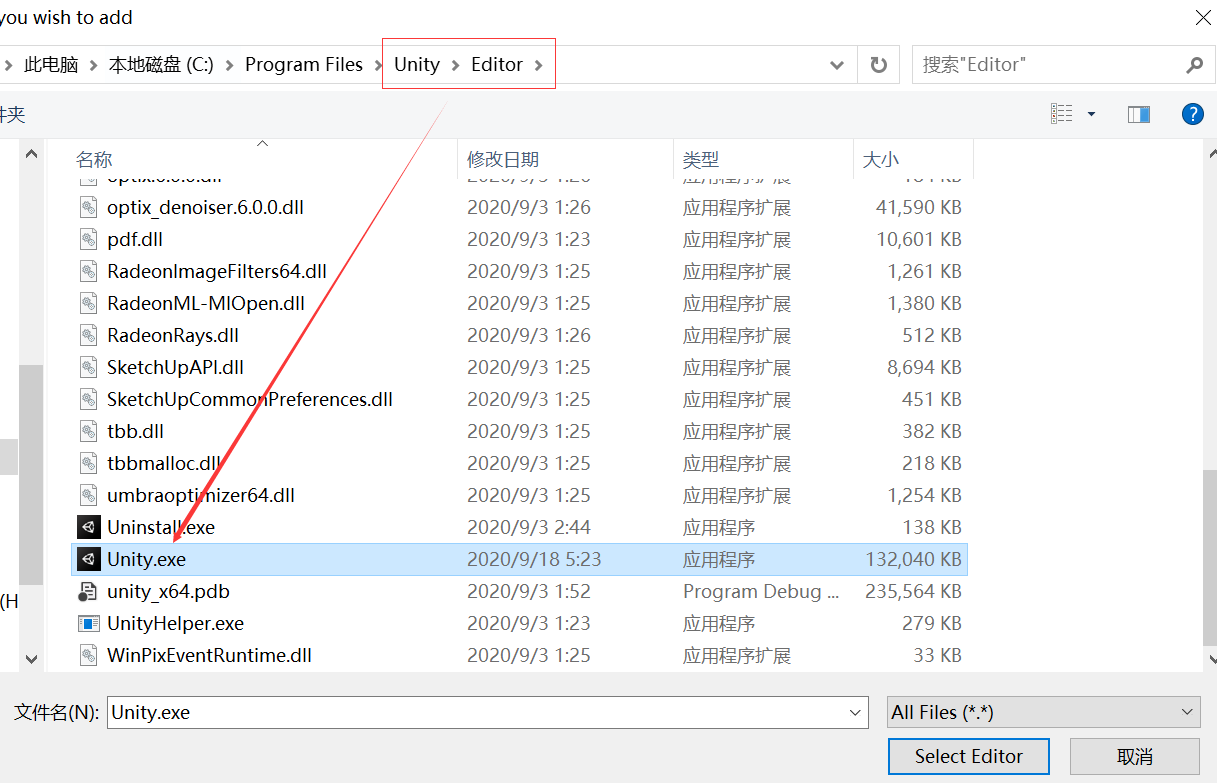Click the 2020/9/3 2:44 date cell

click(x=529, y=527)
